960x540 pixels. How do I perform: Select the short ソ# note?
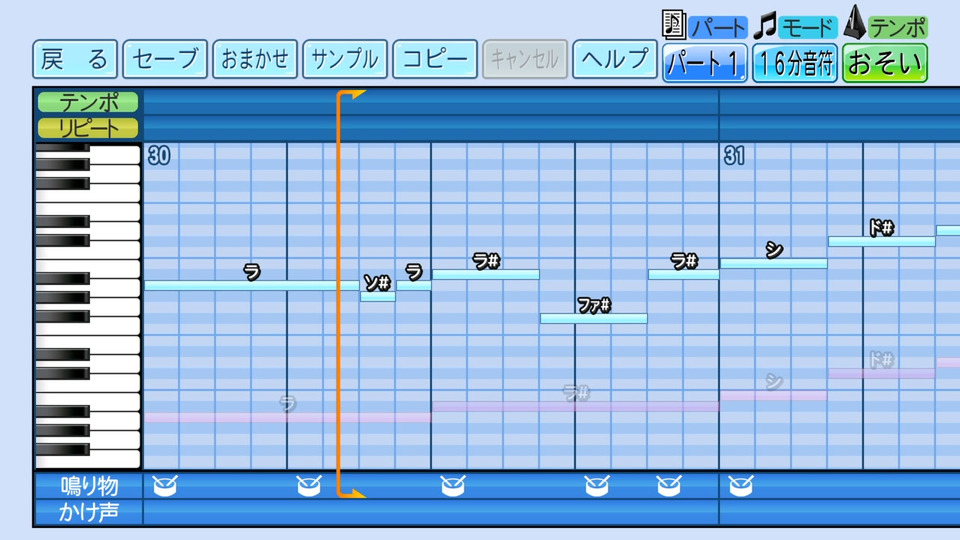pos(378,296)
